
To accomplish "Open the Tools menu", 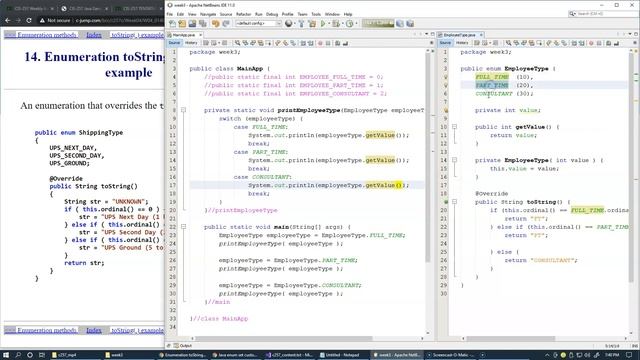I will coord(316,14).
